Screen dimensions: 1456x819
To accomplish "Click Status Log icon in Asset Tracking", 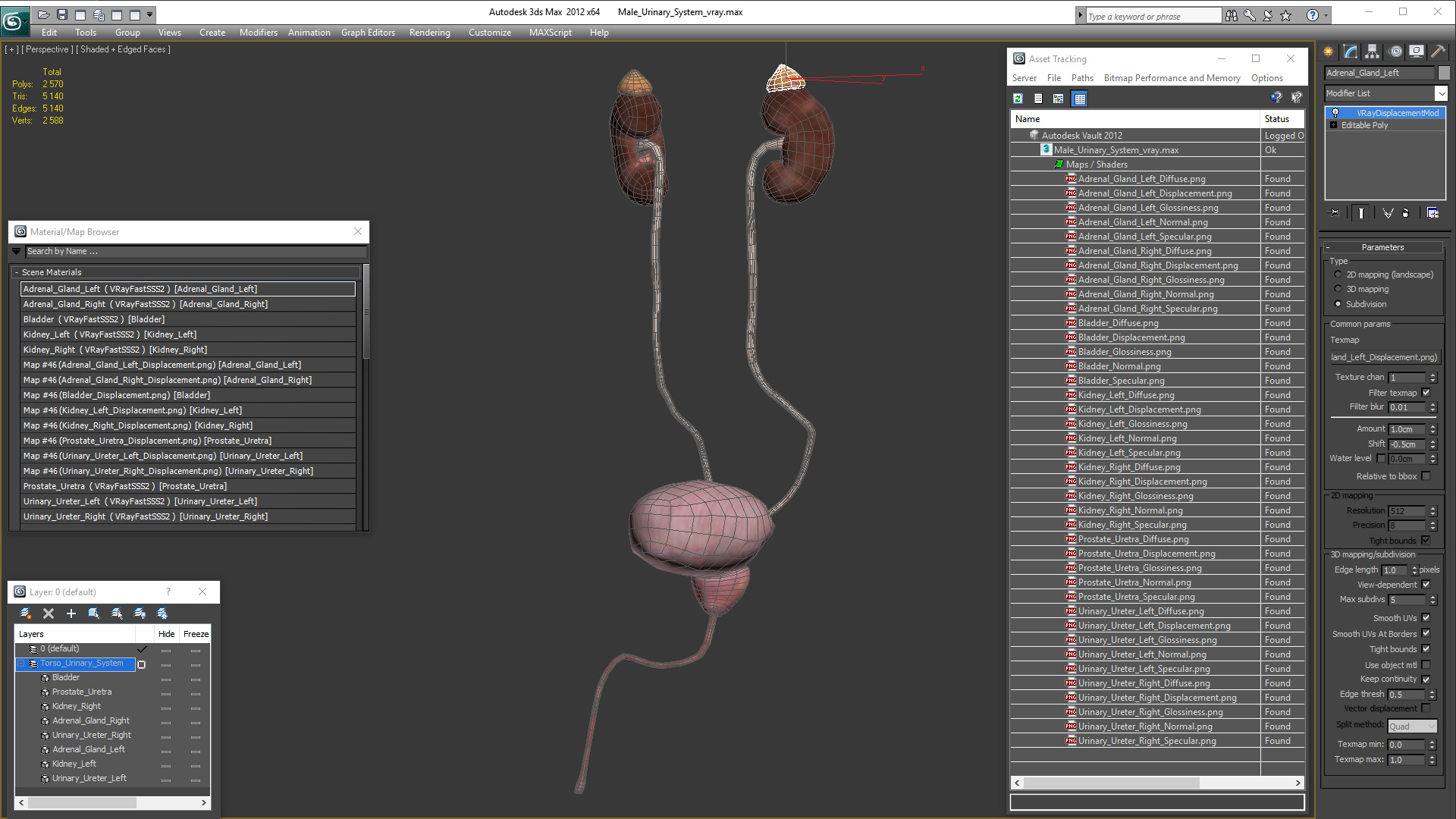I will click(x=1038, y=99).
